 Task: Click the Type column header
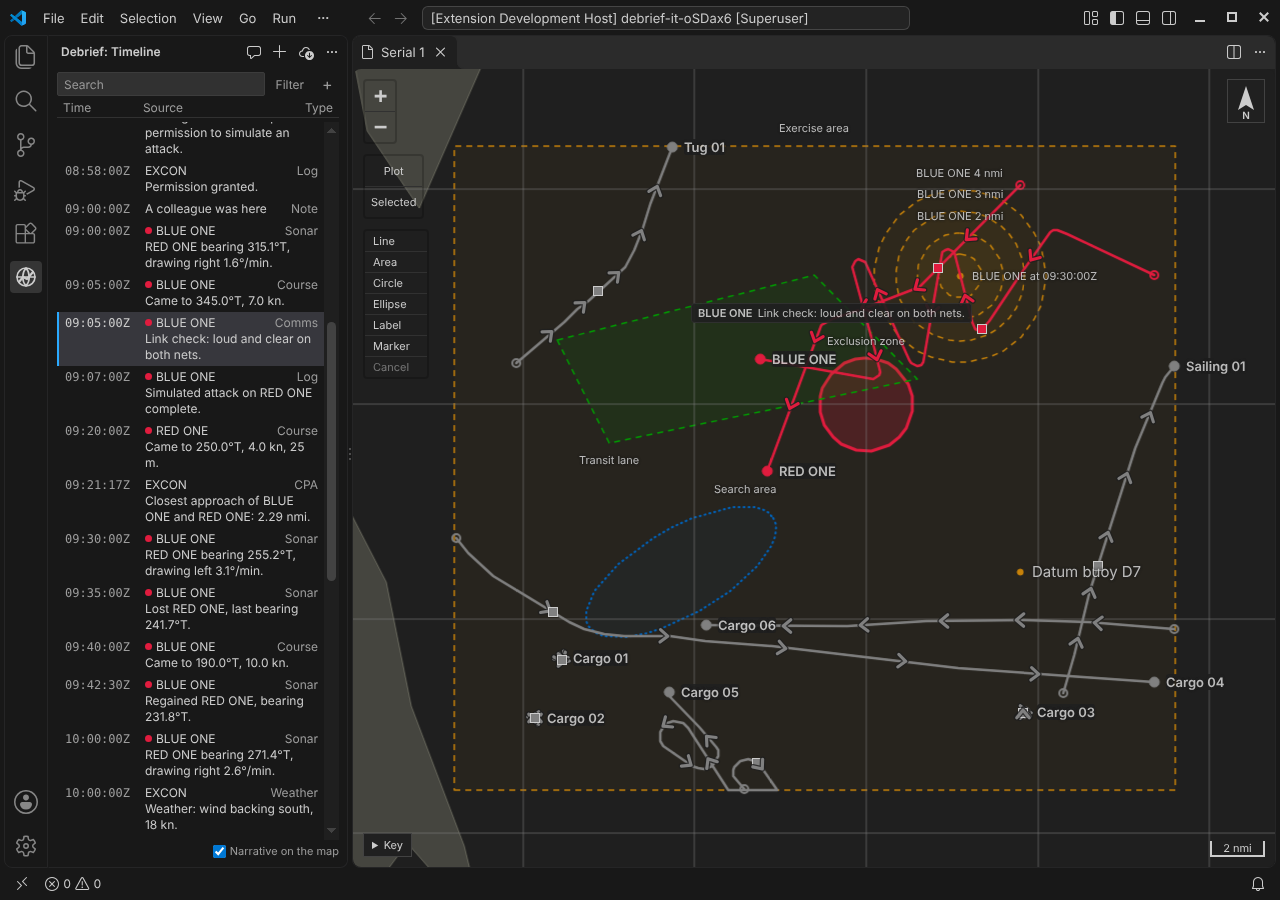319,108
